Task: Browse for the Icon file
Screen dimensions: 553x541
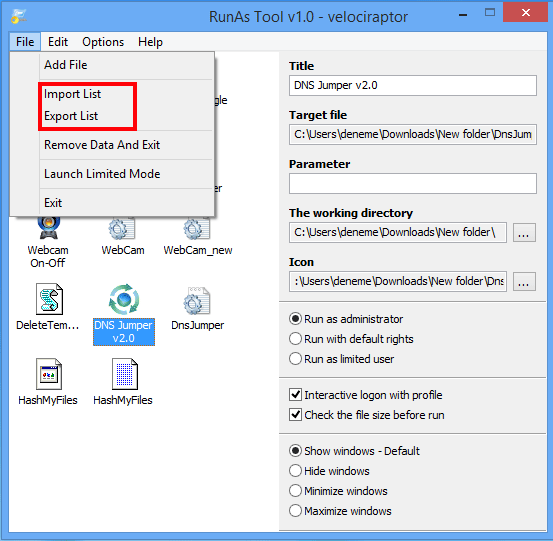Action: [x=524, y=281]
